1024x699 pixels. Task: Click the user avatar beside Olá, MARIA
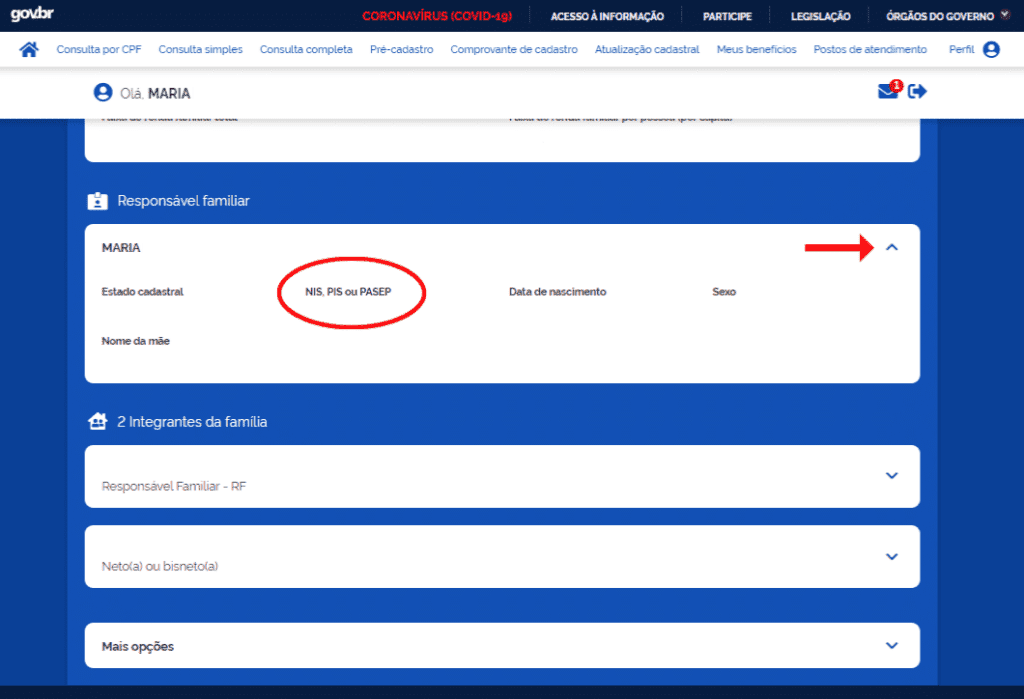(x=102, y=93)
